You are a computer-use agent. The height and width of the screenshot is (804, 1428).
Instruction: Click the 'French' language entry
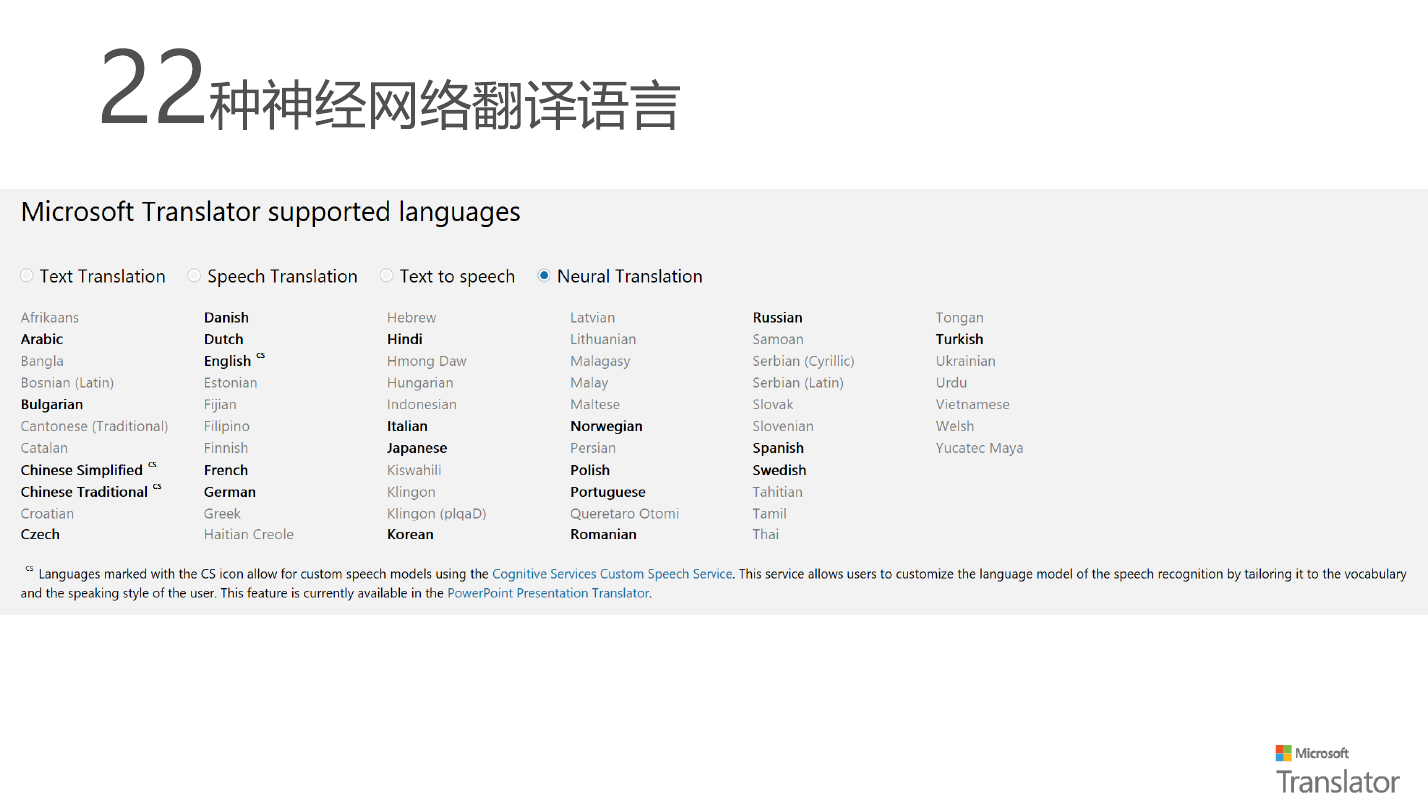point(226,470)
